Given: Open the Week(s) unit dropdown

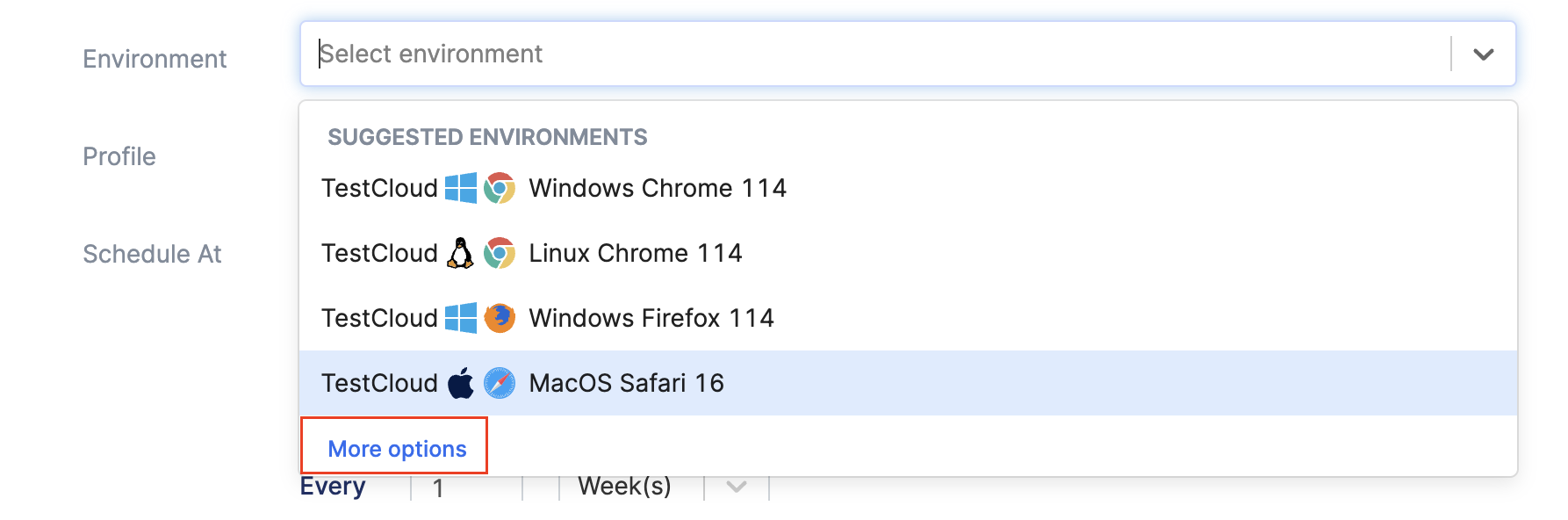Looking at the screenshot, I should 736,486.
